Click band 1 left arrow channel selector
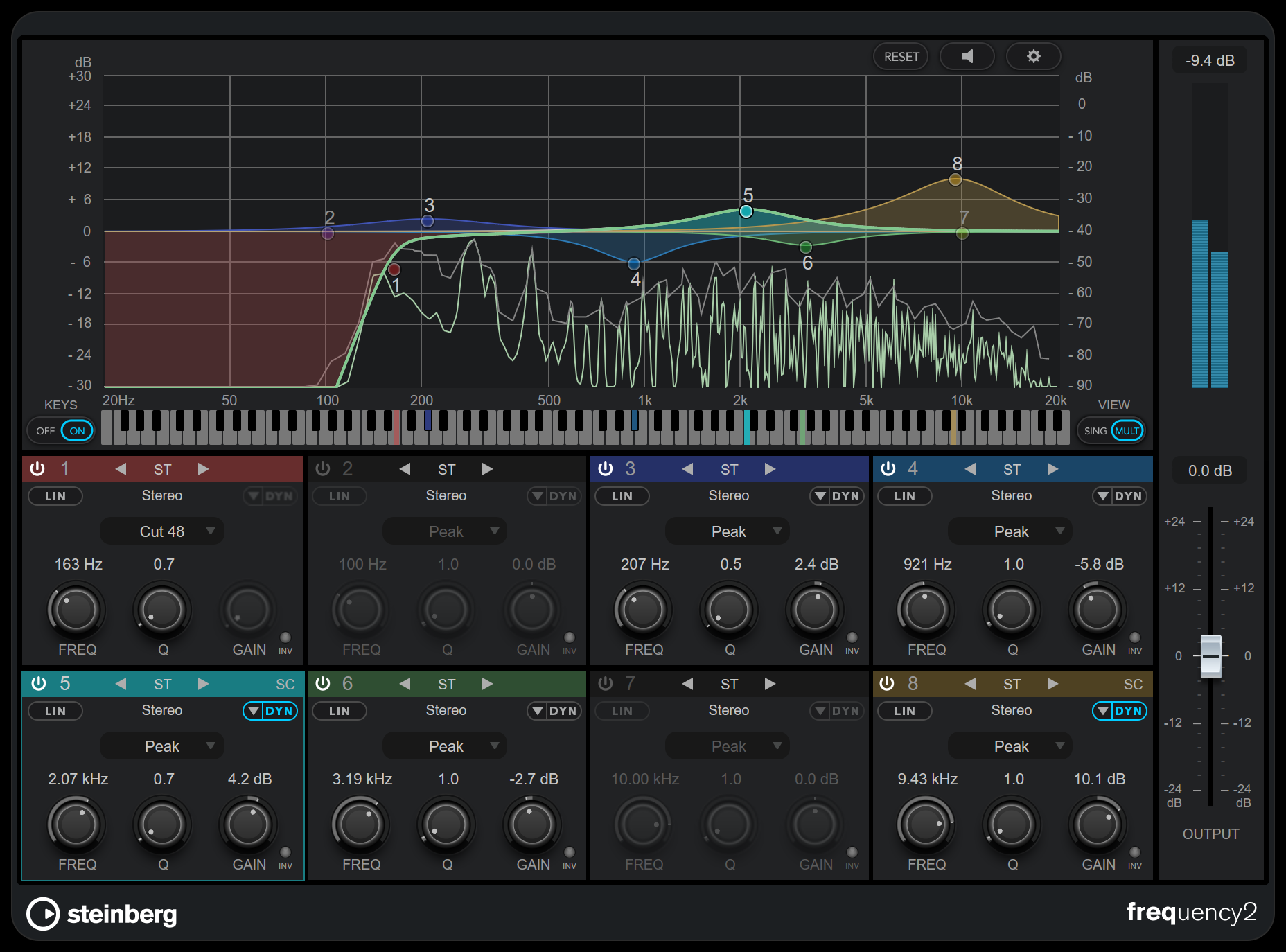This screenshot has height=952, width=1286. (121, 469)
